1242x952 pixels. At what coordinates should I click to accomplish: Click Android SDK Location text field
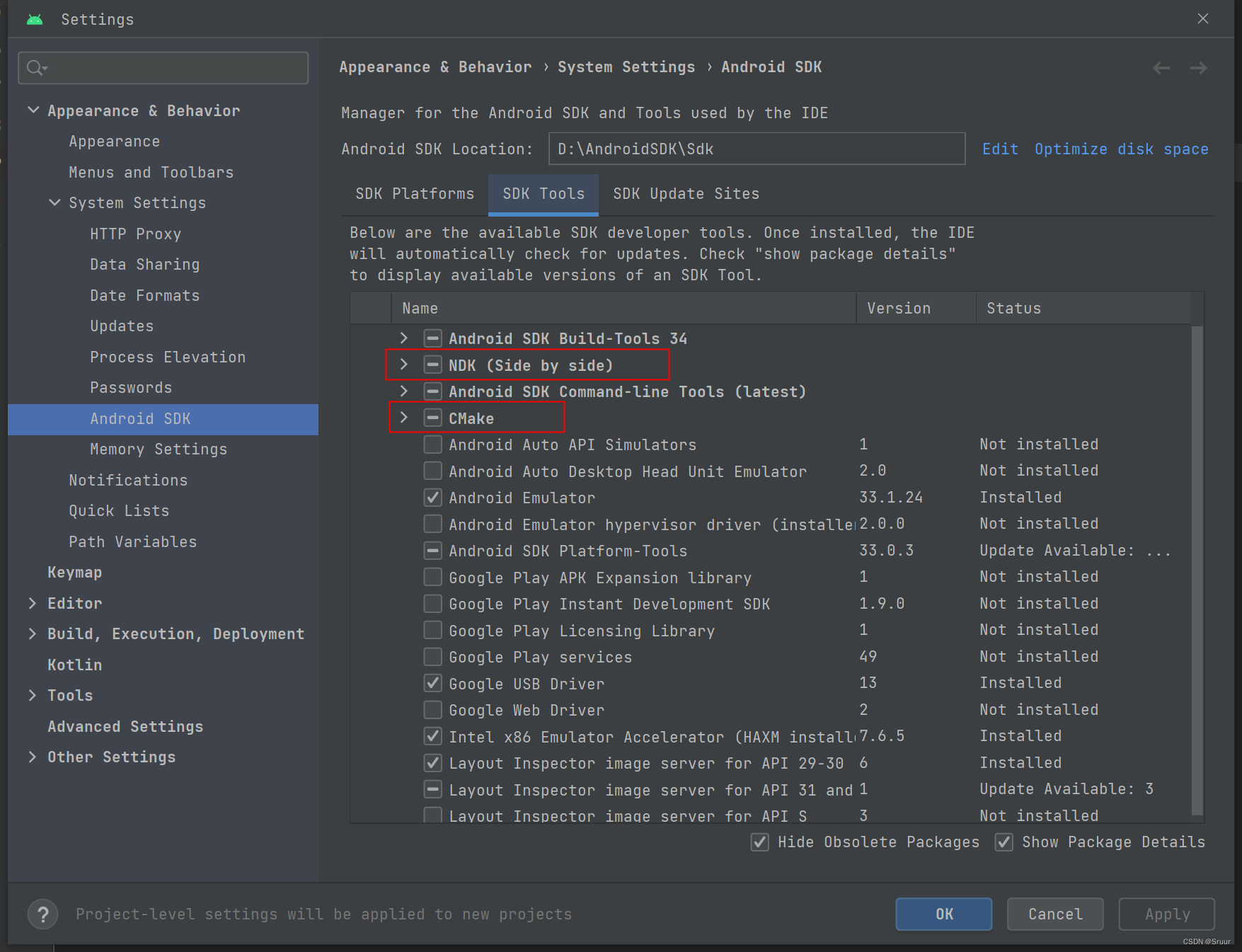tap(757, 149)
